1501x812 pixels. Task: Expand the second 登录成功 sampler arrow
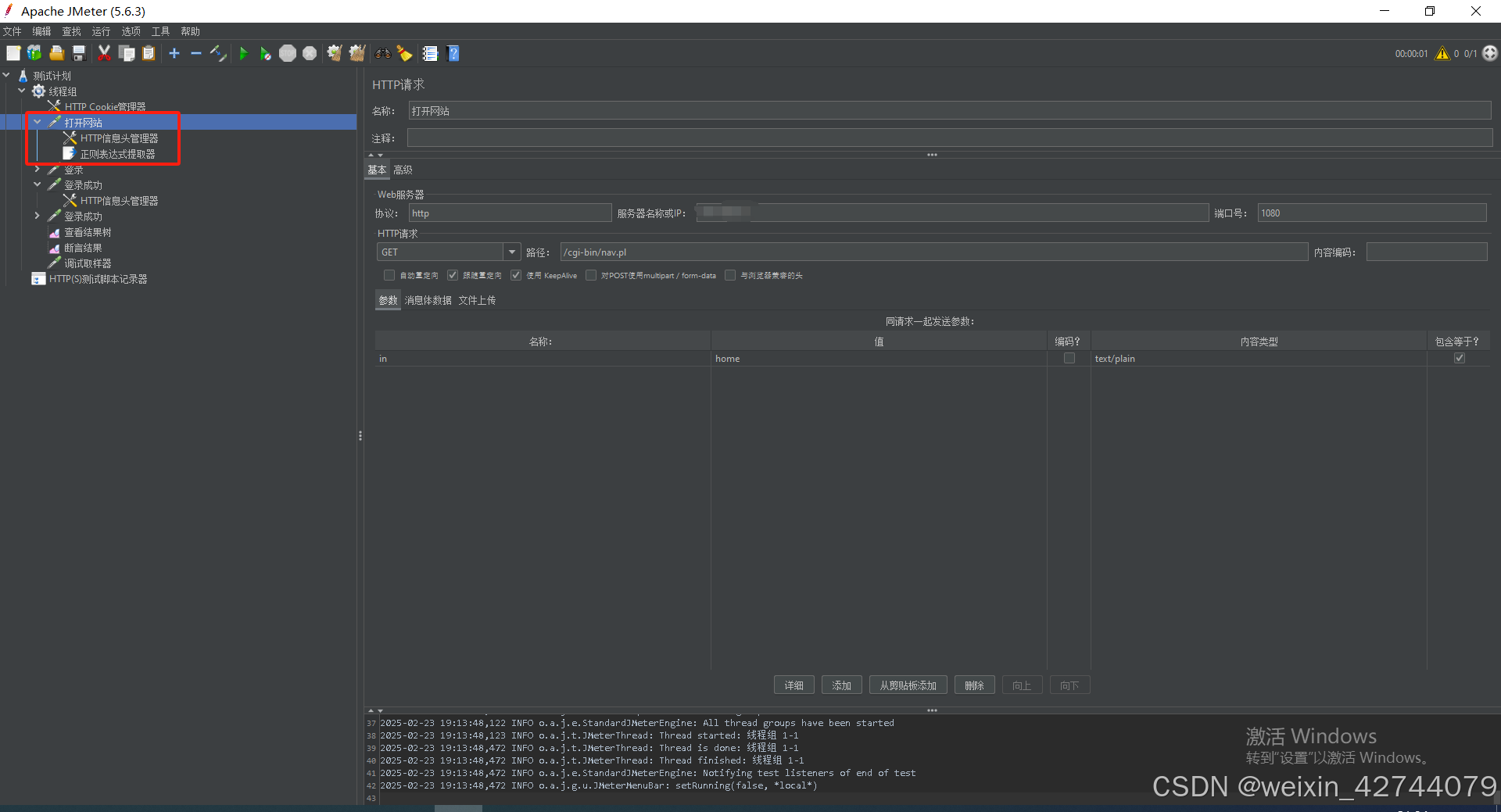[x=38, y=216]
